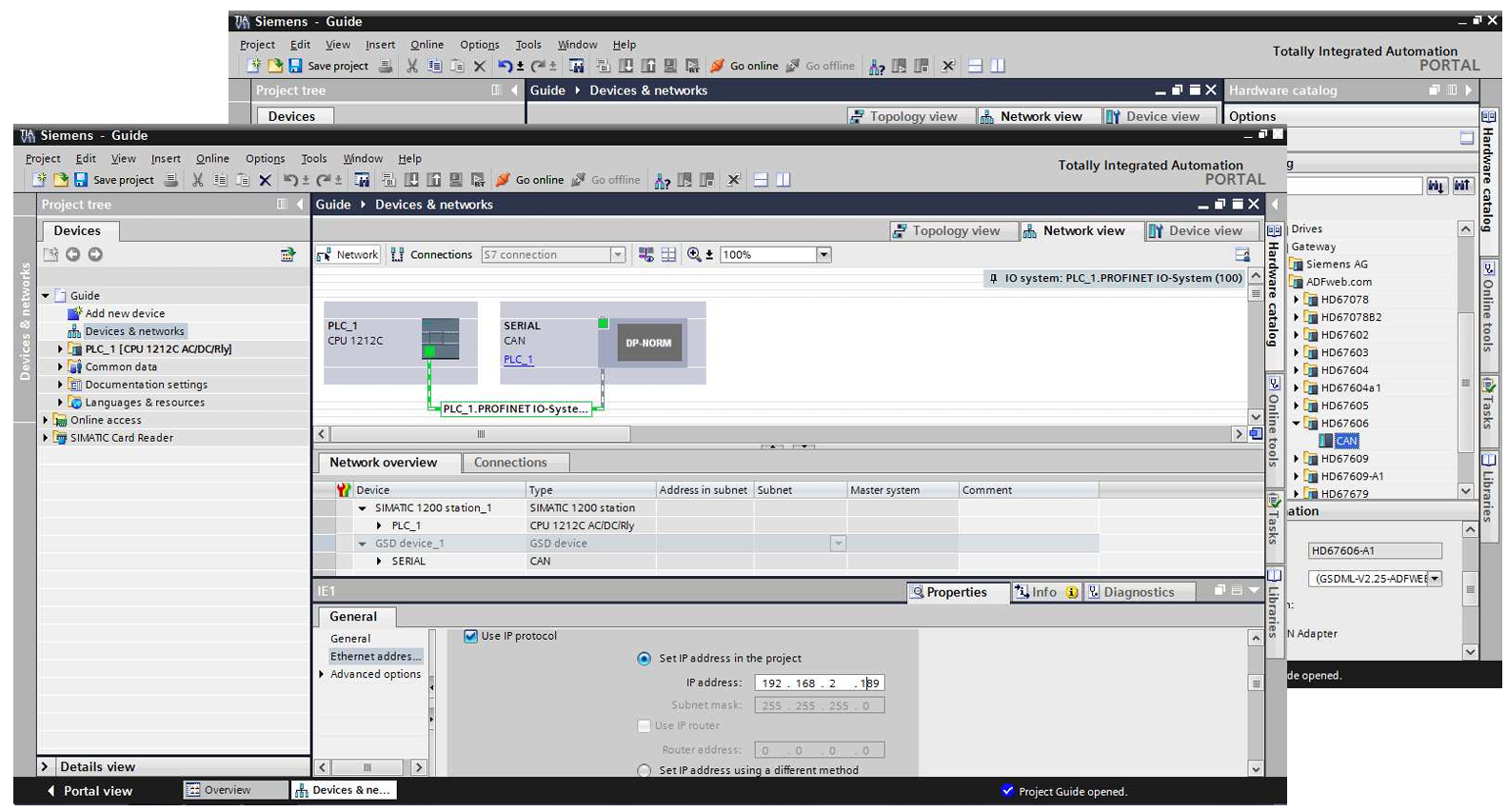Click Connections button in network view toolbar
1508x812 pixels.
tap(431, 254)
